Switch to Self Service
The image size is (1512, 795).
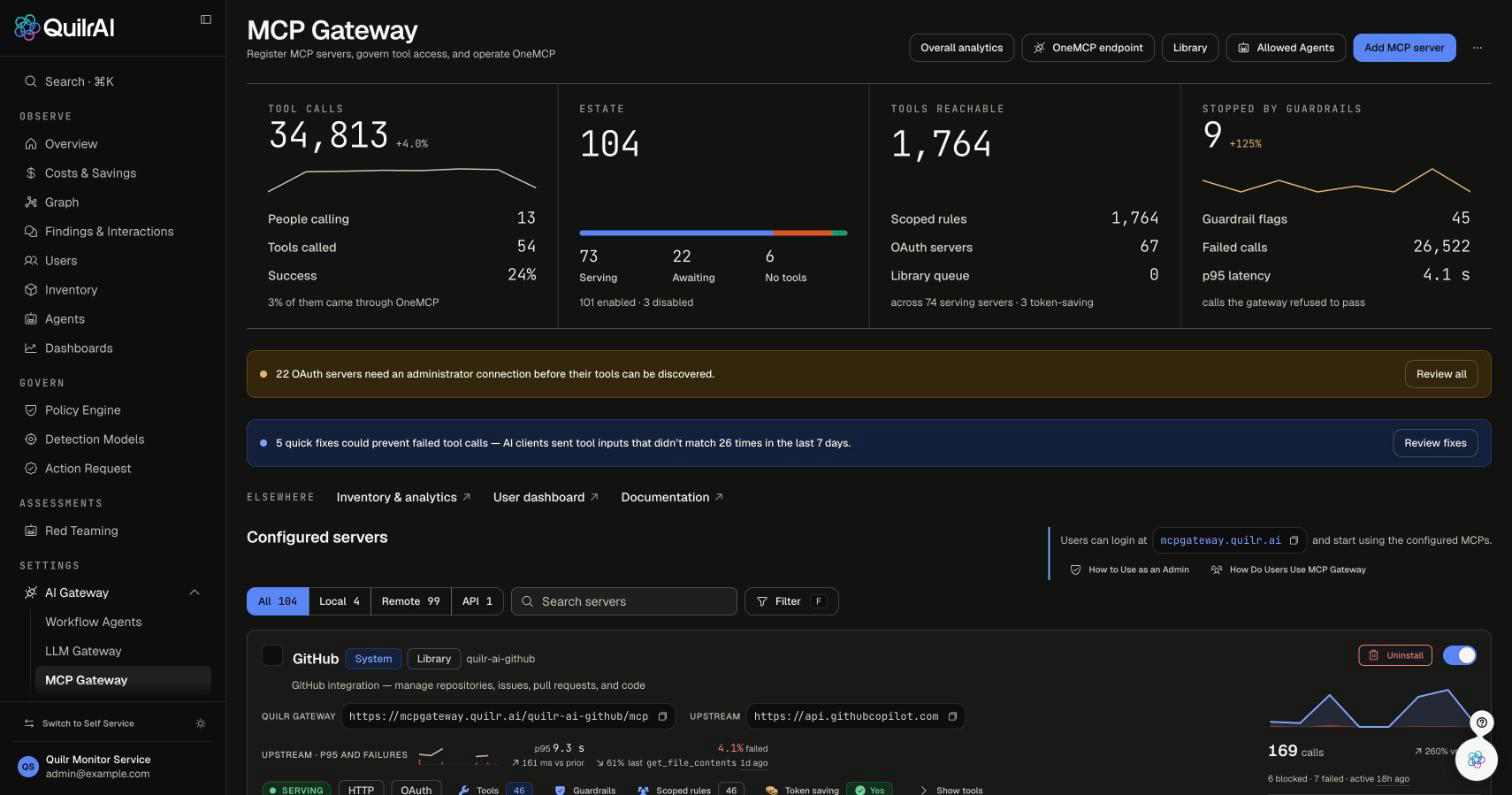80,723
